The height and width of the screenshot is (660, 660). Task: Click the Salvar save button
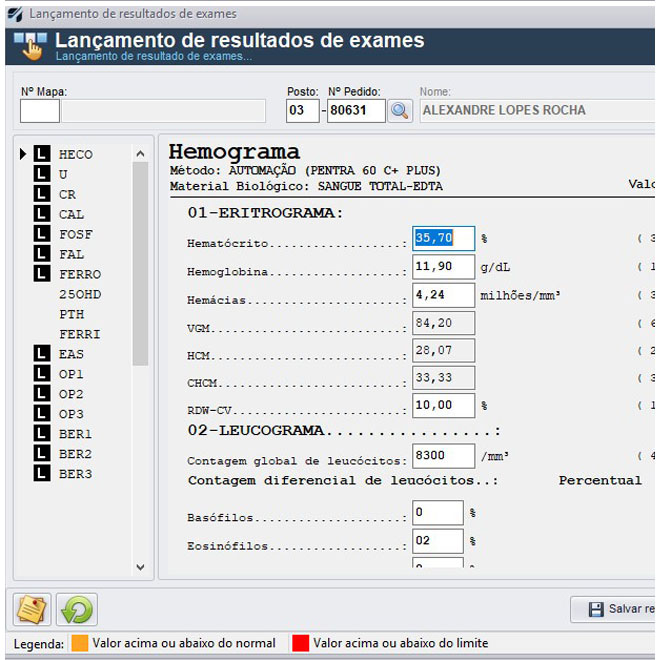(x=615, y=609)
